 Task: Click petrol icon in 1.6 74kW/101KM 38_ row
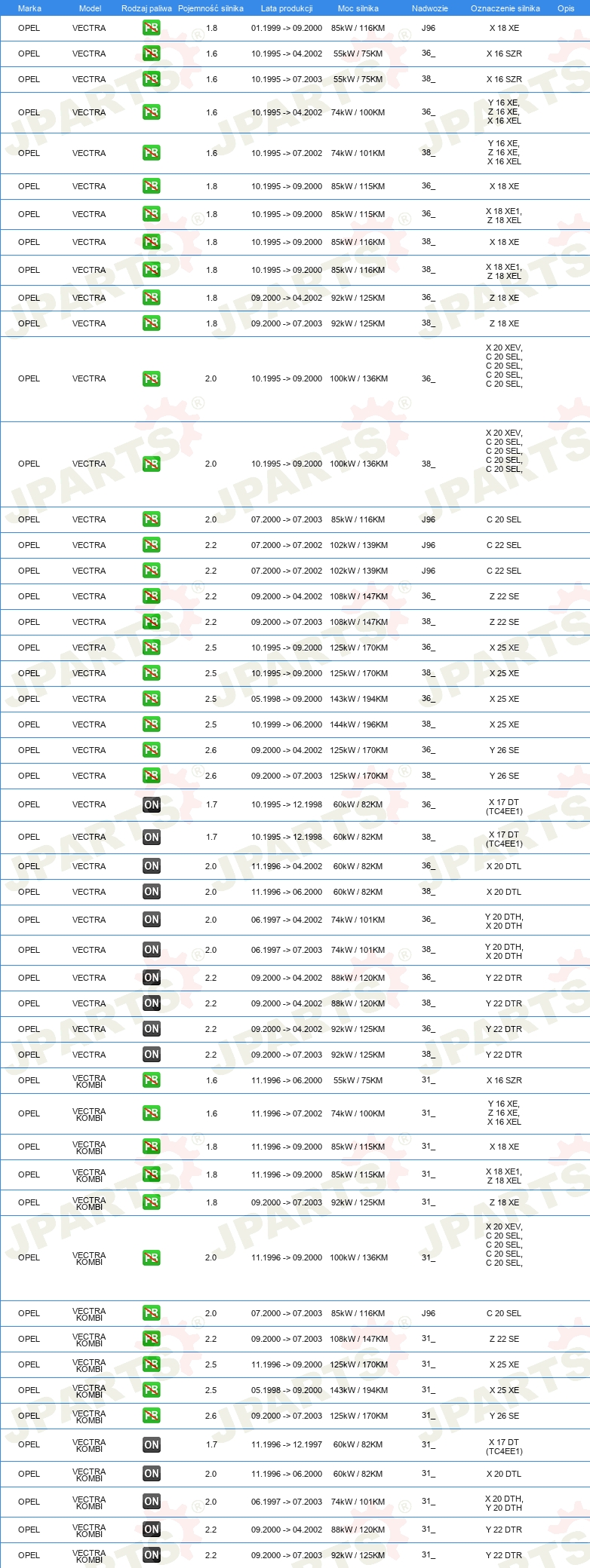(x=152, y=153)
